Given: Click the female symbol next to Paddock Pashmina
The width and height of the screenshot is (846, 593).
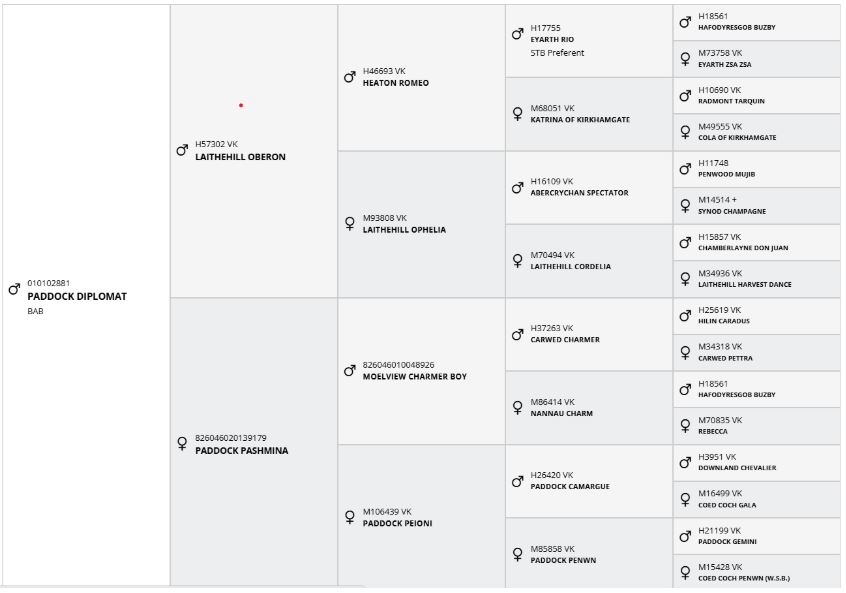Looking at the screenshot, I should coord(182,444).
